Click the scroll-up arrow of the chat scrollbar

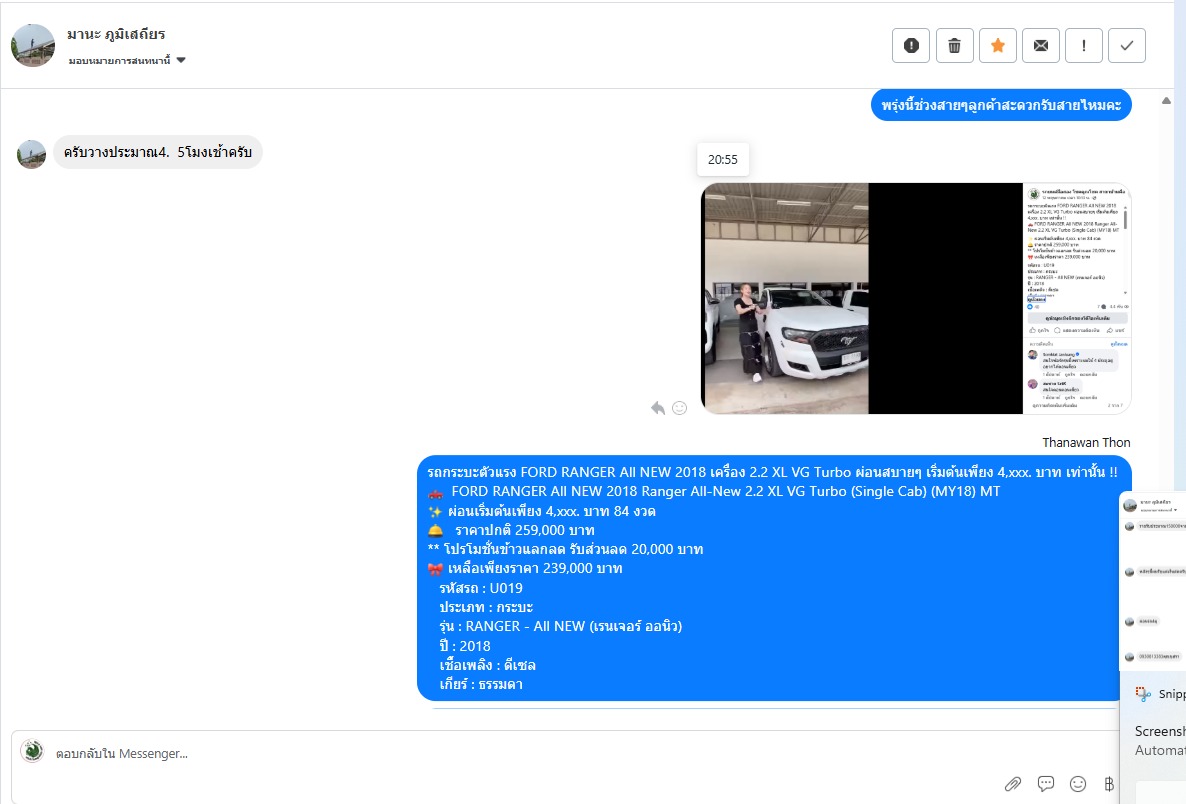[x=1166, y=101]
